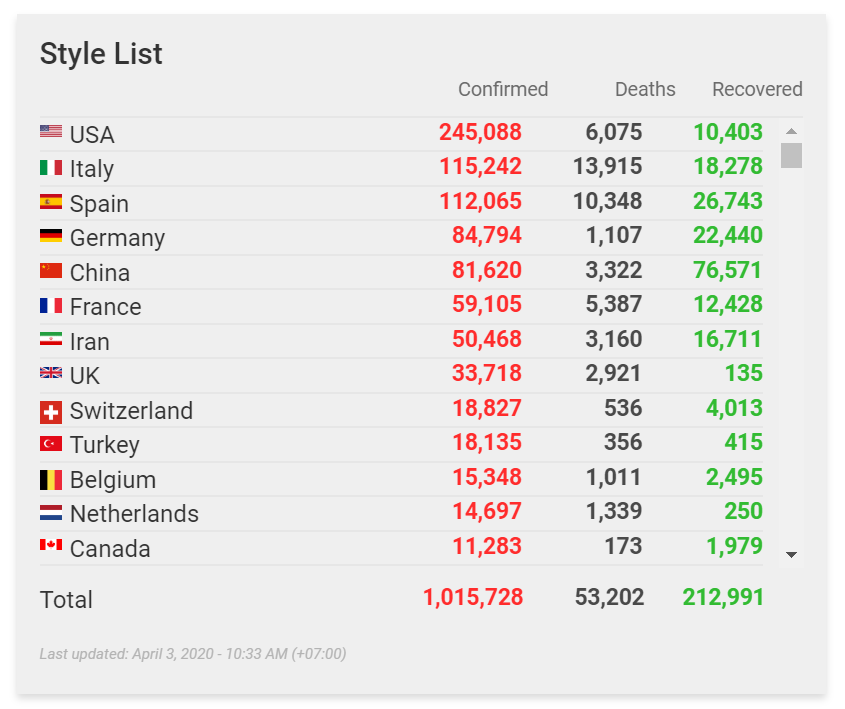
Task: Click the Belgium flag icon
Action: click(51, 480)
